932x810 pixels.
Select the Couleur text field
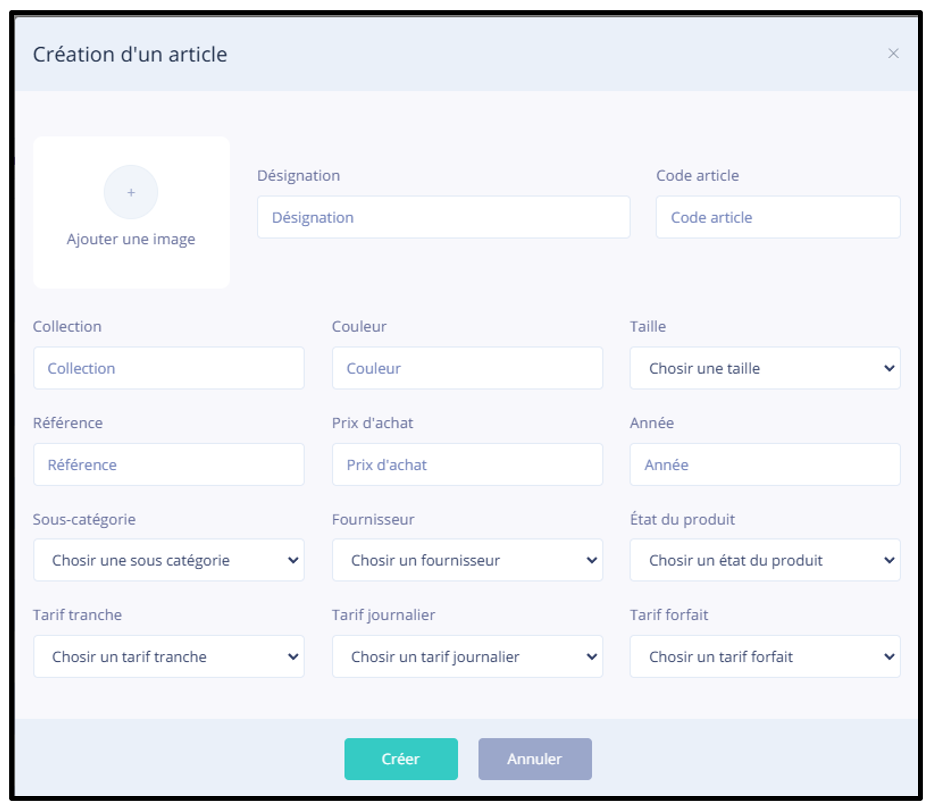[x=467, y=368]
